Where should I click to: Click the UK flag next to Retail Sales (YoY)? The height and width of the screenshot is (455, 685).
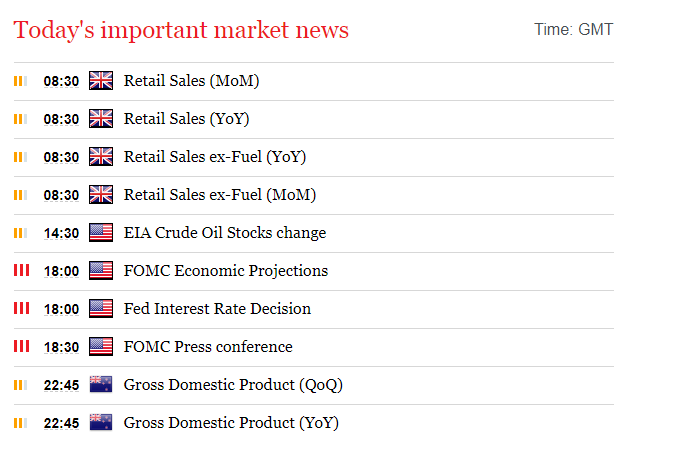pyautogui.click(x=101, y=119)
